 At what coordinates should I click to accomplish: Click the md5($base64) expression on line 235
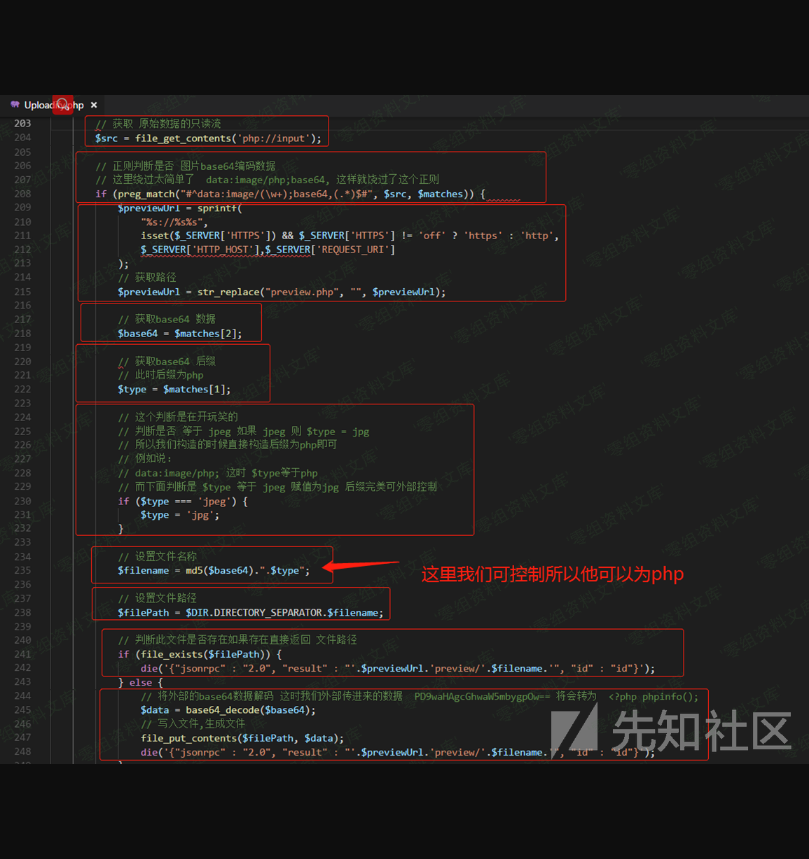(x=214, y=570)
